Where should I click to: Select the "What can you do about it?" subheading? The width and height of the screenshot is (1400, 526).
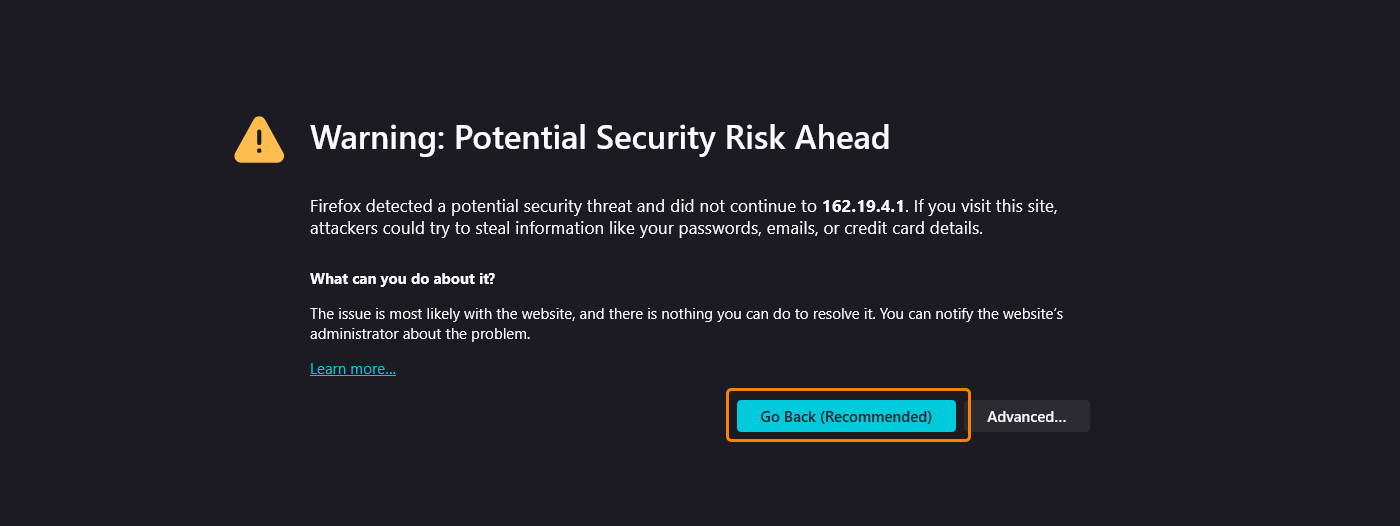[x=402, y=278]
